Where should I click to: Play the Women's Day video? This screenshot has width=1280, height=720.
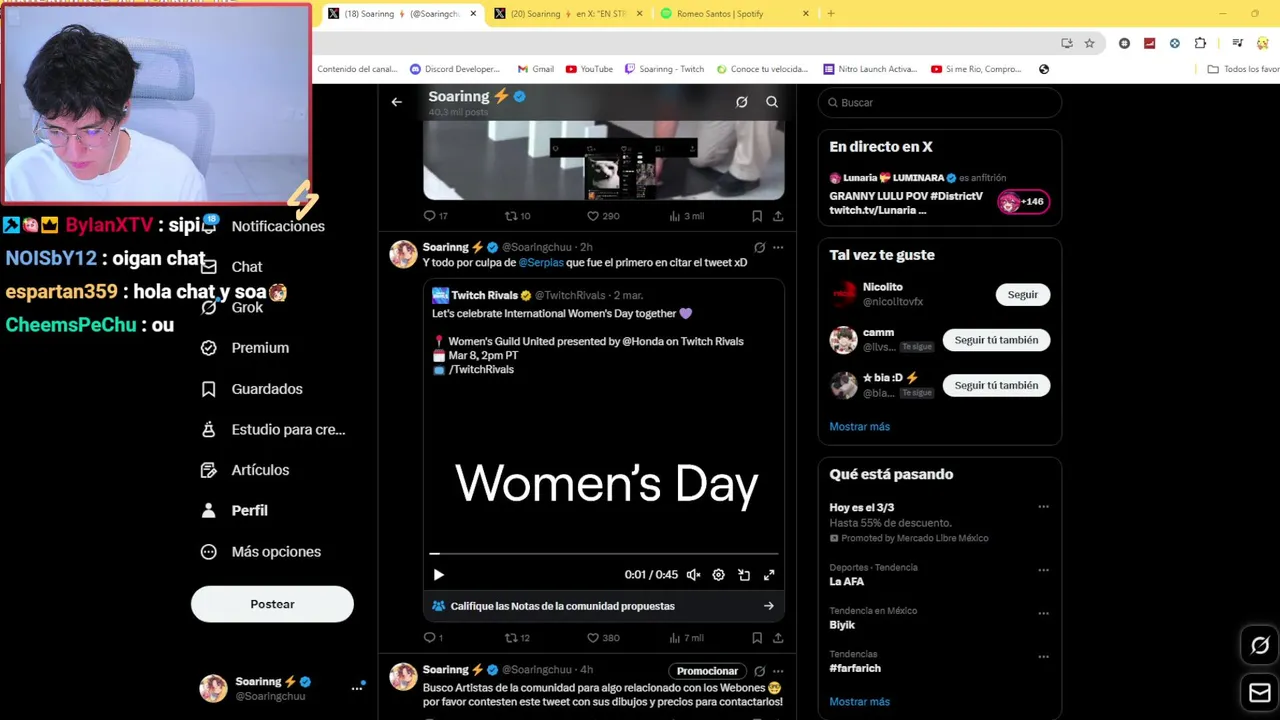(438, 575)
